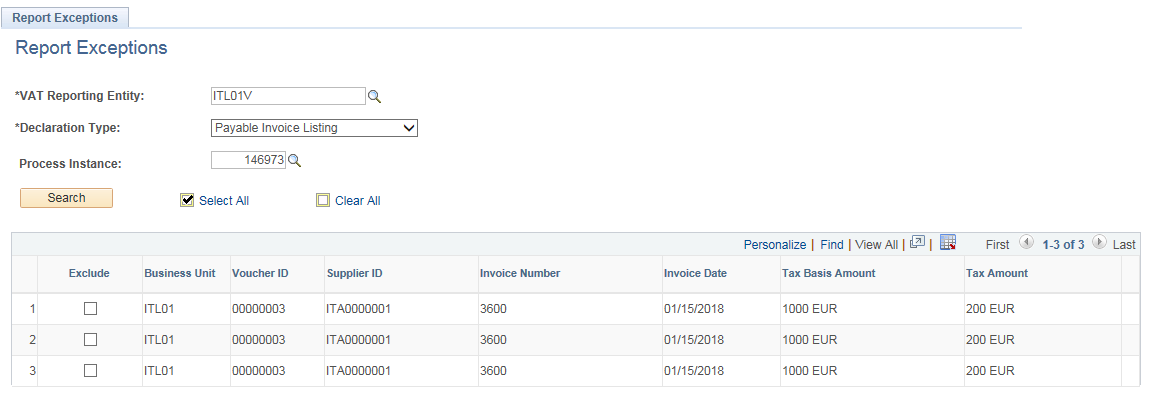The height and width of the screenshot is (397, 1151).
Task: Jump to Last grid page
Action: point(1124,244)
